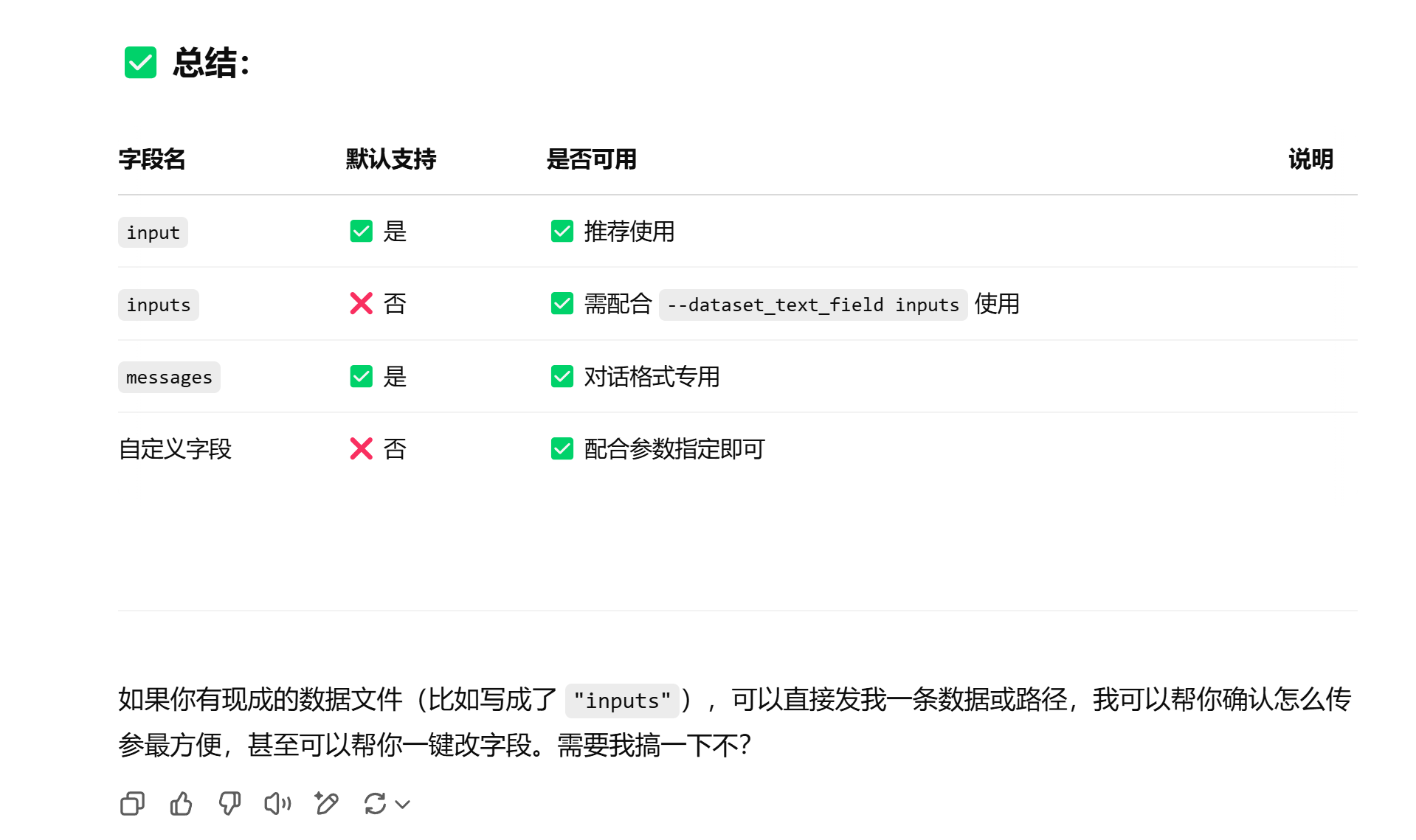The width and height of the screenshot is (1416, 840).
Task: Click the red cross in inputs row
Action: coord(361,303)
